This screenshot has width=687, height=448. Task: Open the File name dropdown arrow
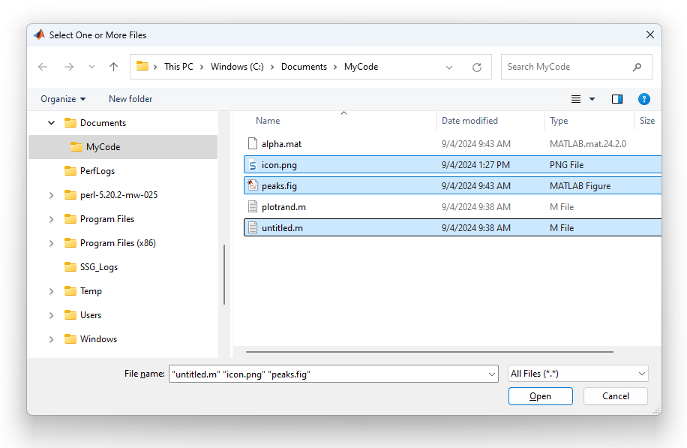click(x=492, y=374)
